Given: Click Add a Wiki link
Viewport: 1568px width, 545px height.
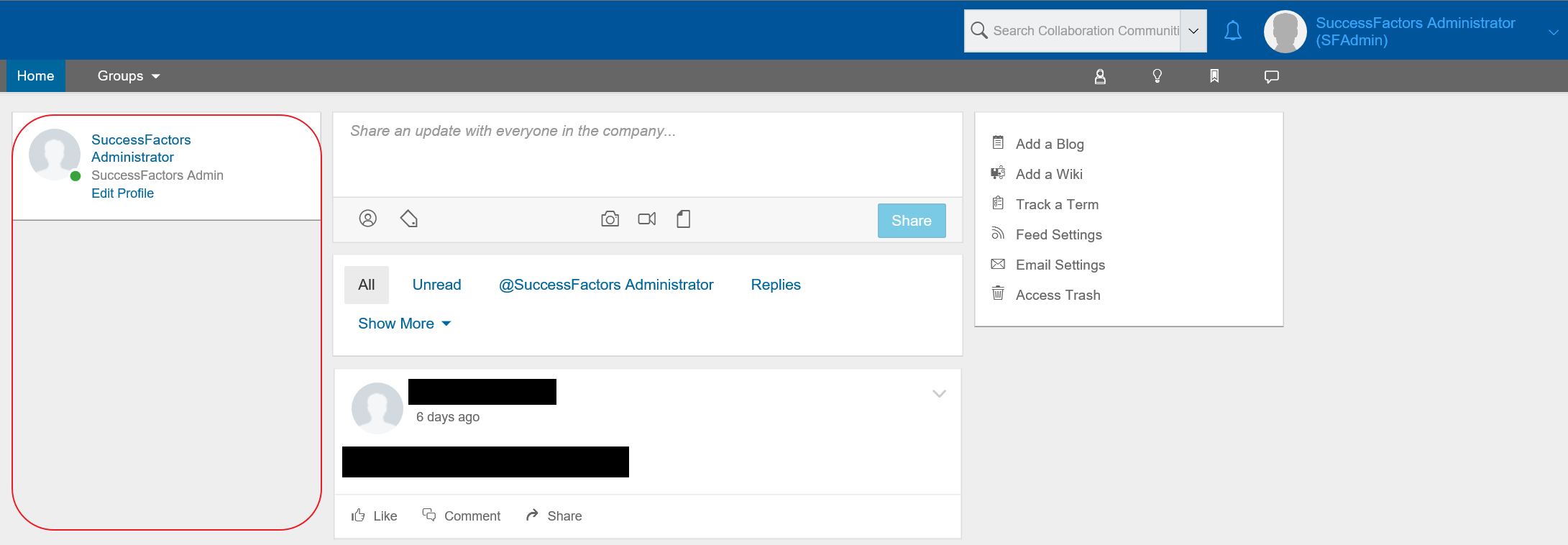Looking at the screenshot, I should coord(1049,174).
